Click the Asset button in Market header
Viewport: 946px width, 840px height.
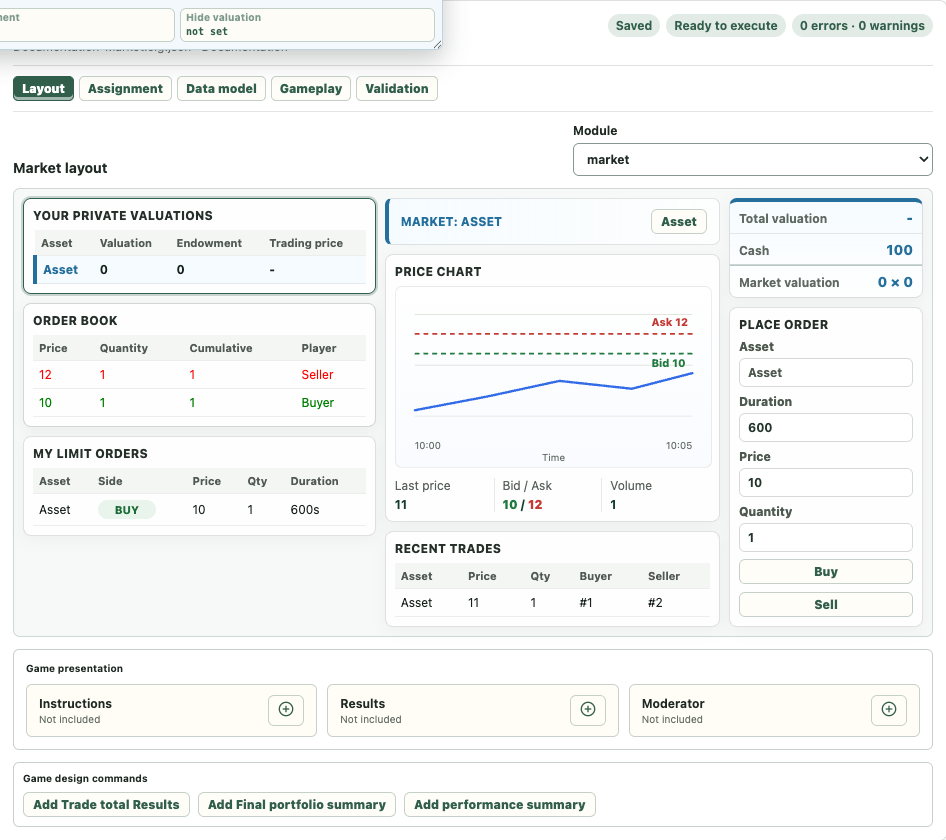click(679, 221)
